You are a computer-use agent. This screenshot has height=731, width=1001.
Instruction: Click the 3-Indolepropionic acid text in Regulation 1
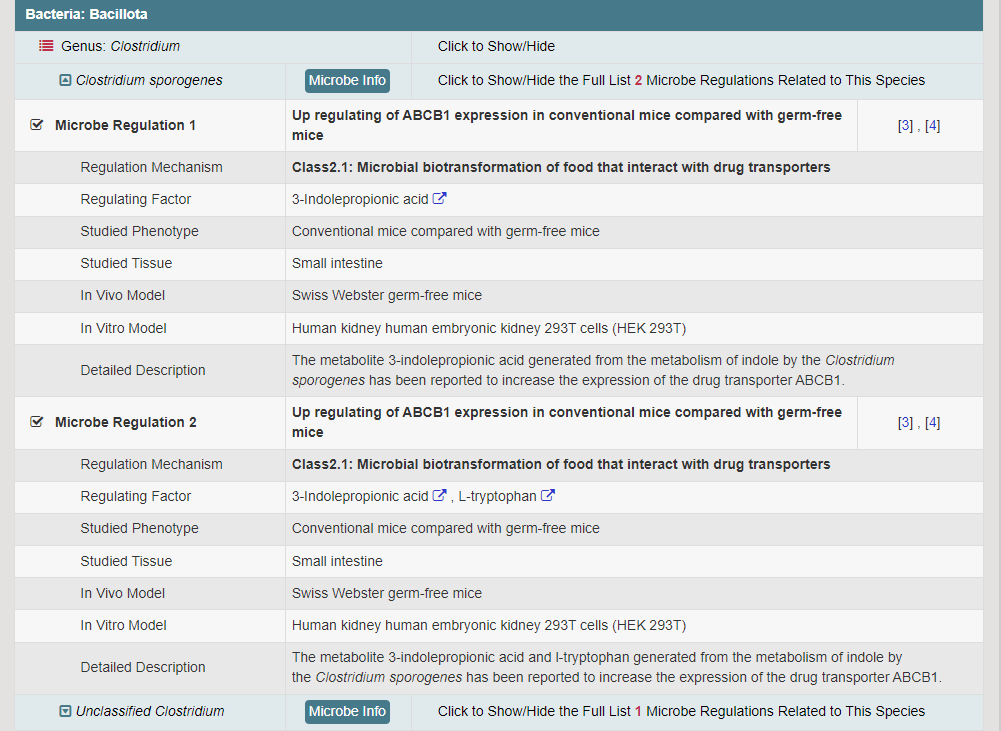[360, 199]
